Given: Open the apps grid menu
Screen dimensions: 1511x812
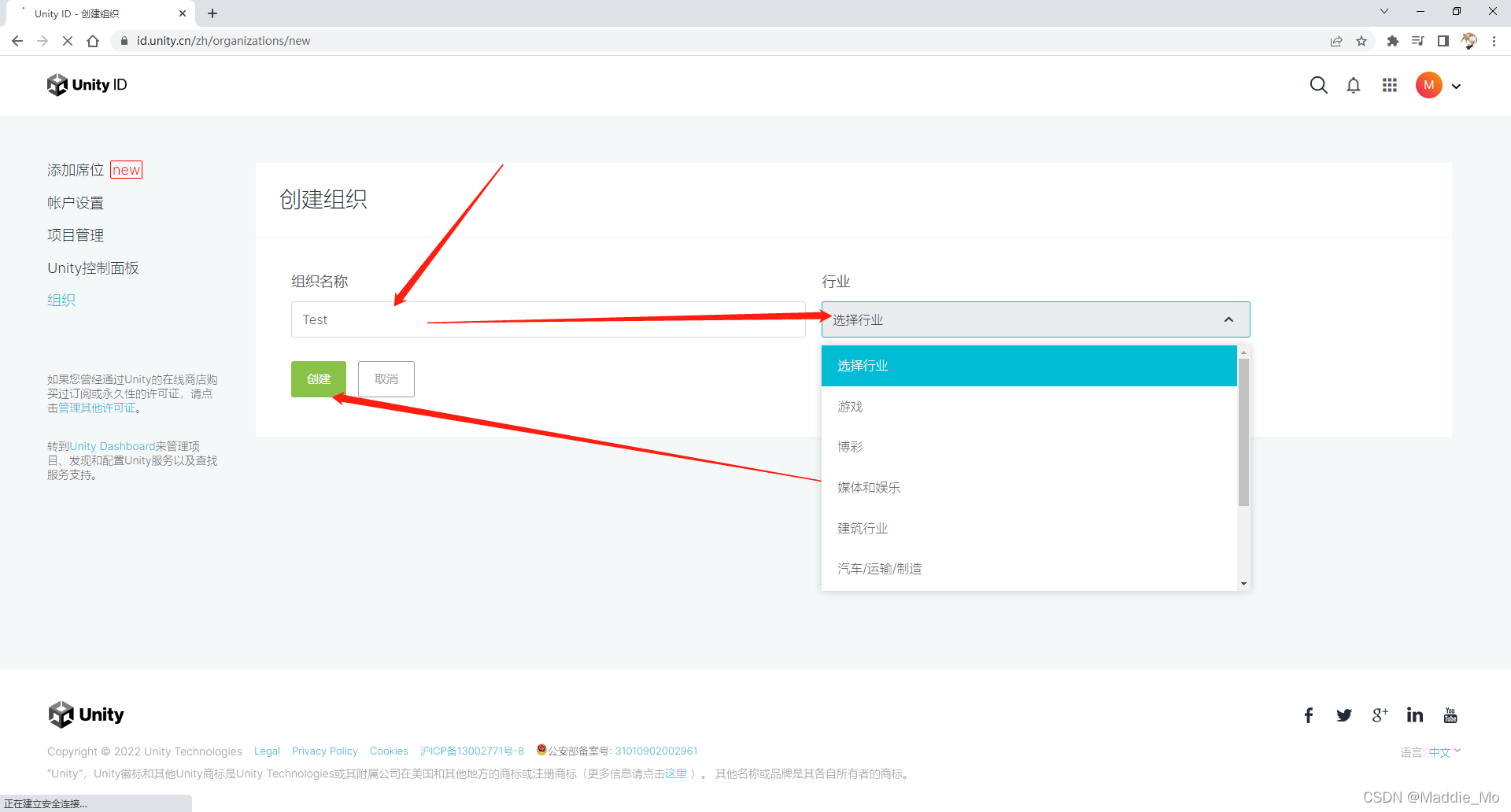Looking at the screenshot, I should coord(1390,85).
